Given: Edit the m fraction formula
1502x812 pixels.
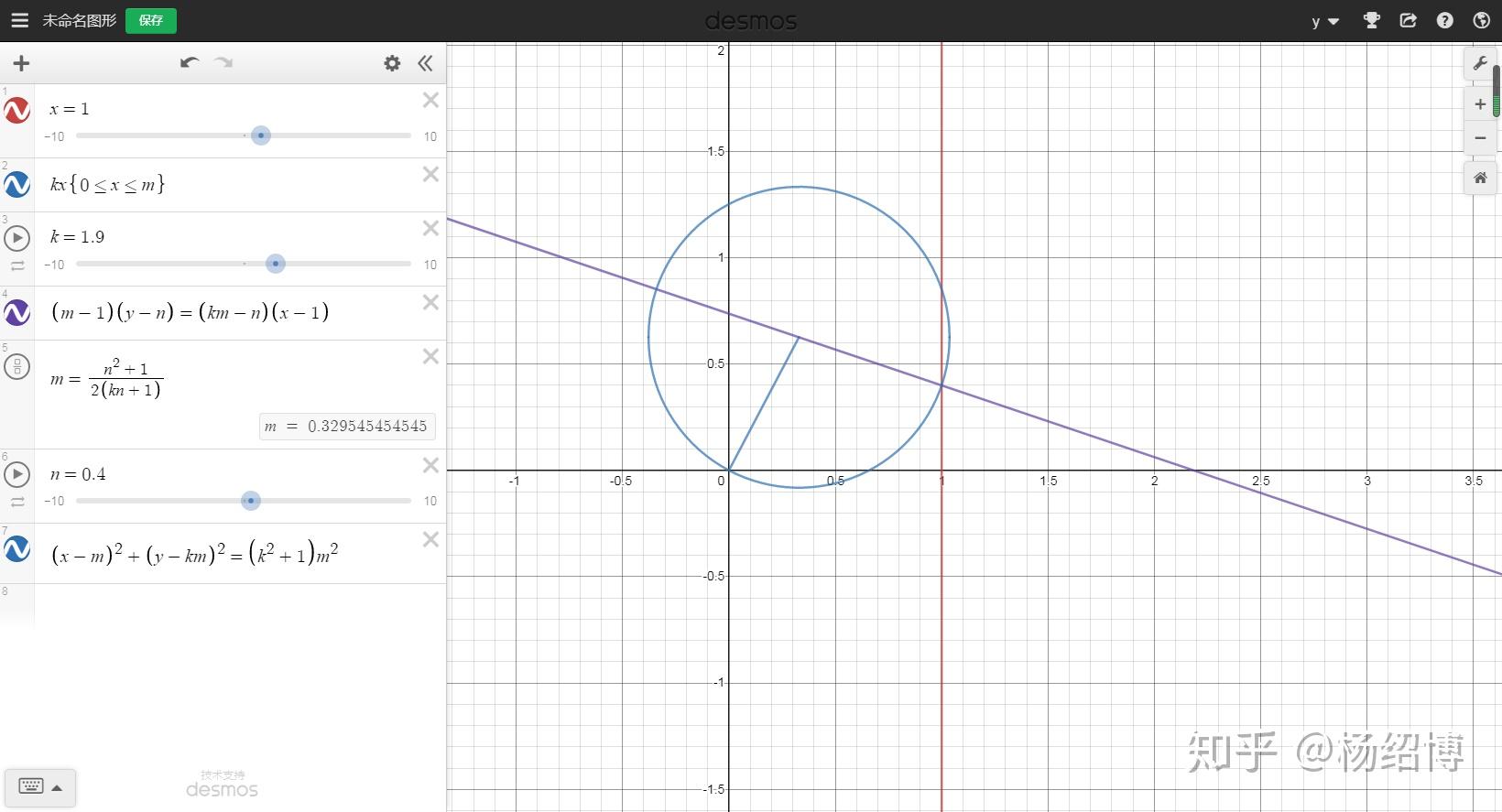Looking at the screenshot, I should pos(107,379).
